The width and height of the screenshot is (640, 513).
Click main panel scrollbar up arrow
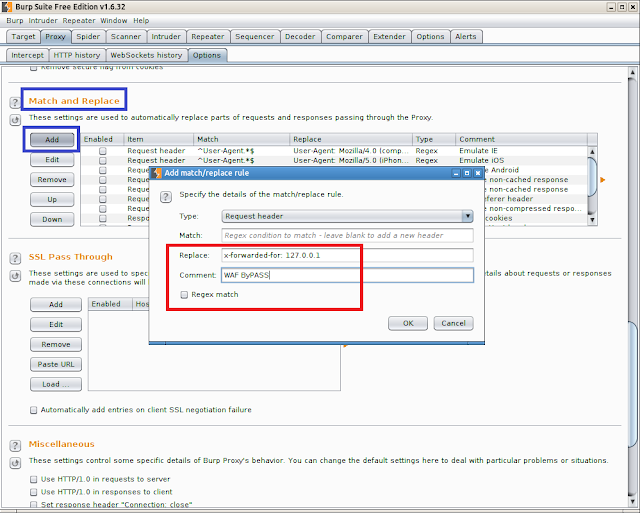tap(632, 73)
